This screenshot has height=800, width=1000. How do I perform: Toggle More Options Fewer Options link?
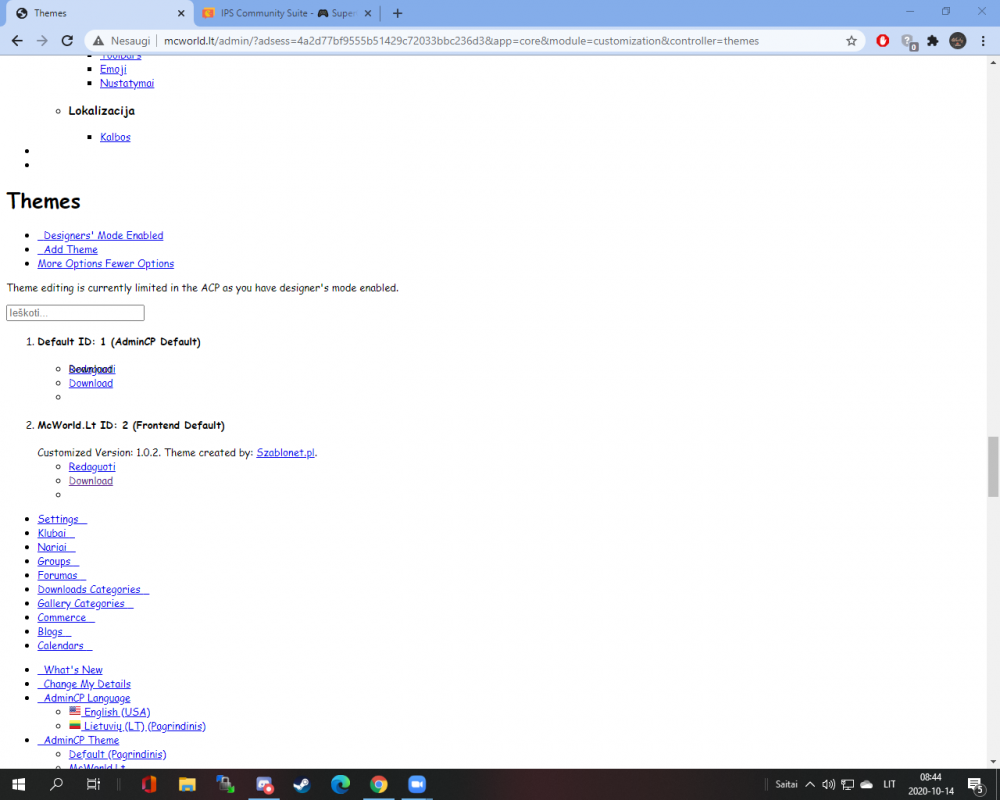coord(105,263)
